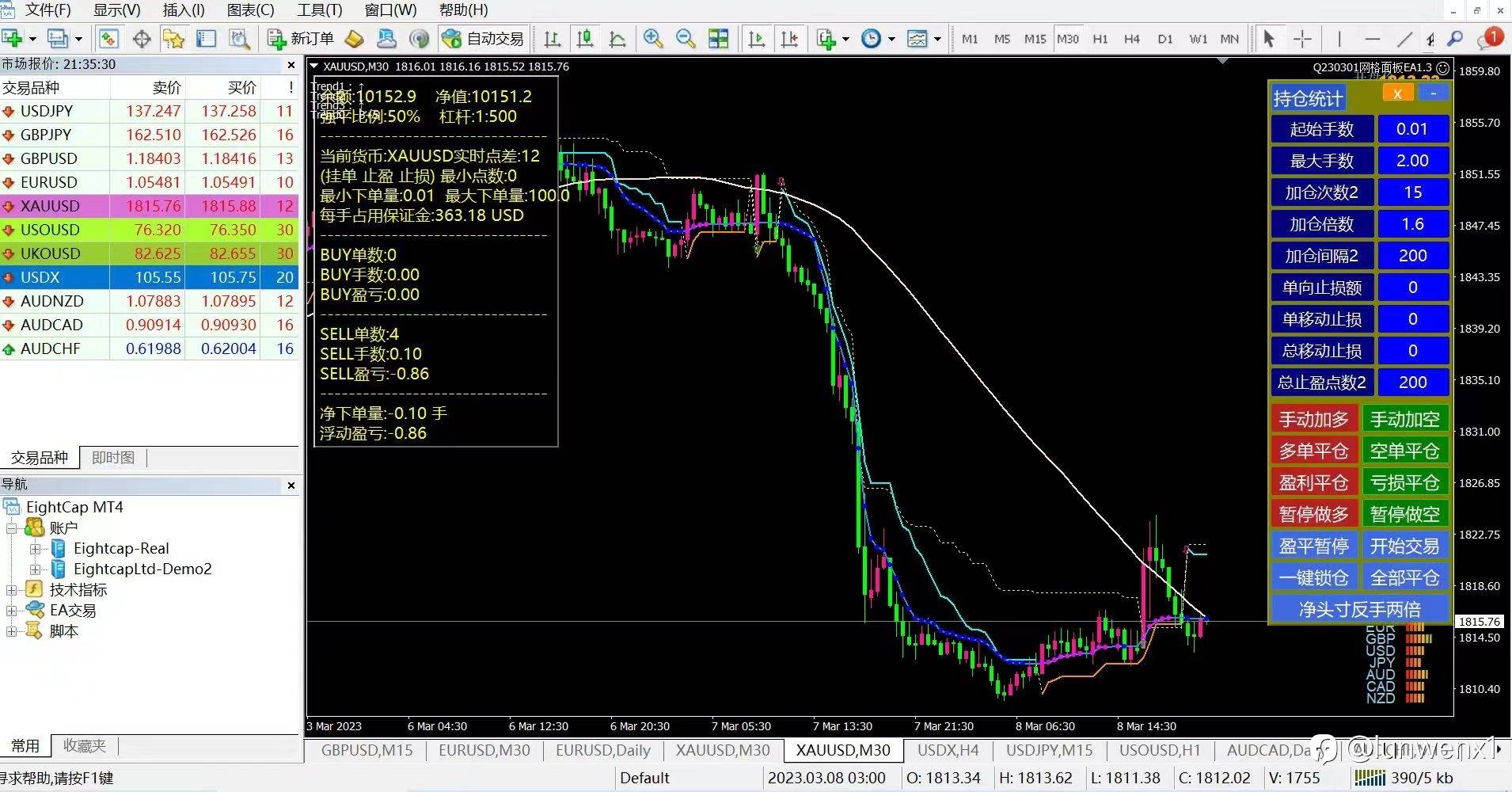
Task: Click the Templates toolbar icon
Action: [917, 38]
